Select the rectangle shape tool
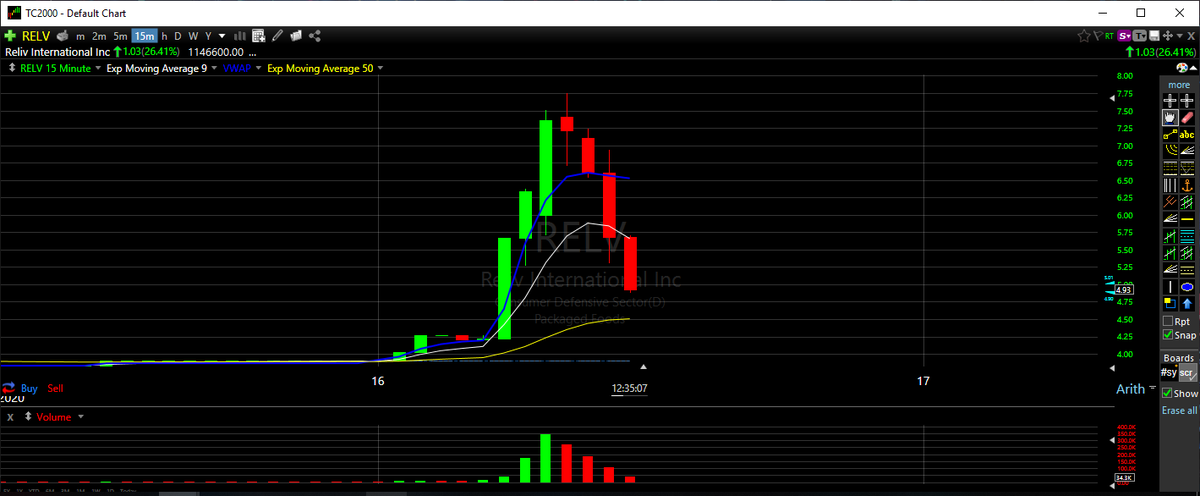The image size is (1200, 496). [x=1169, y=302]
